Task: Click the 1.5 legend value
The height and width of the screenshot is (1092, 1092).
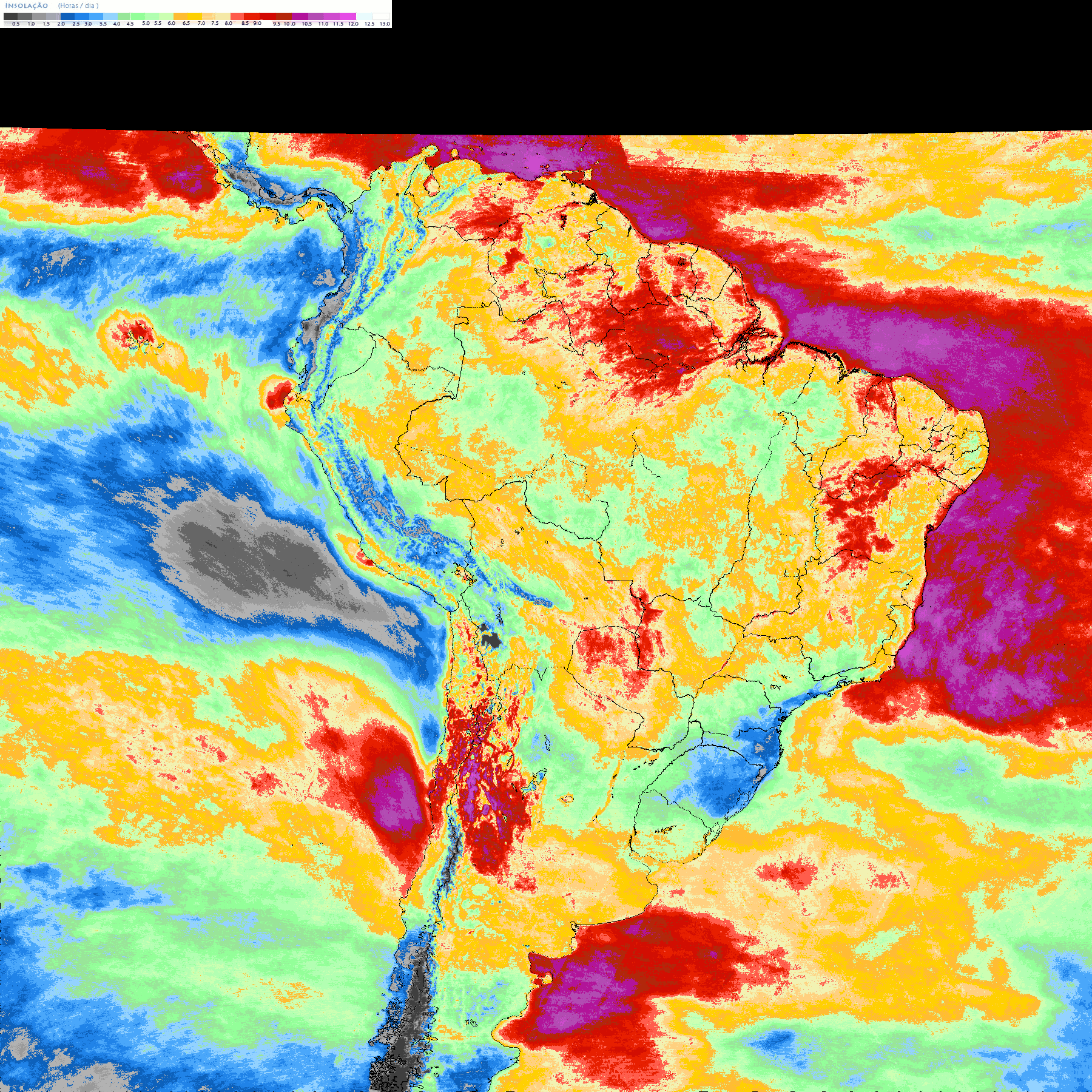Action: click(46, 24)
